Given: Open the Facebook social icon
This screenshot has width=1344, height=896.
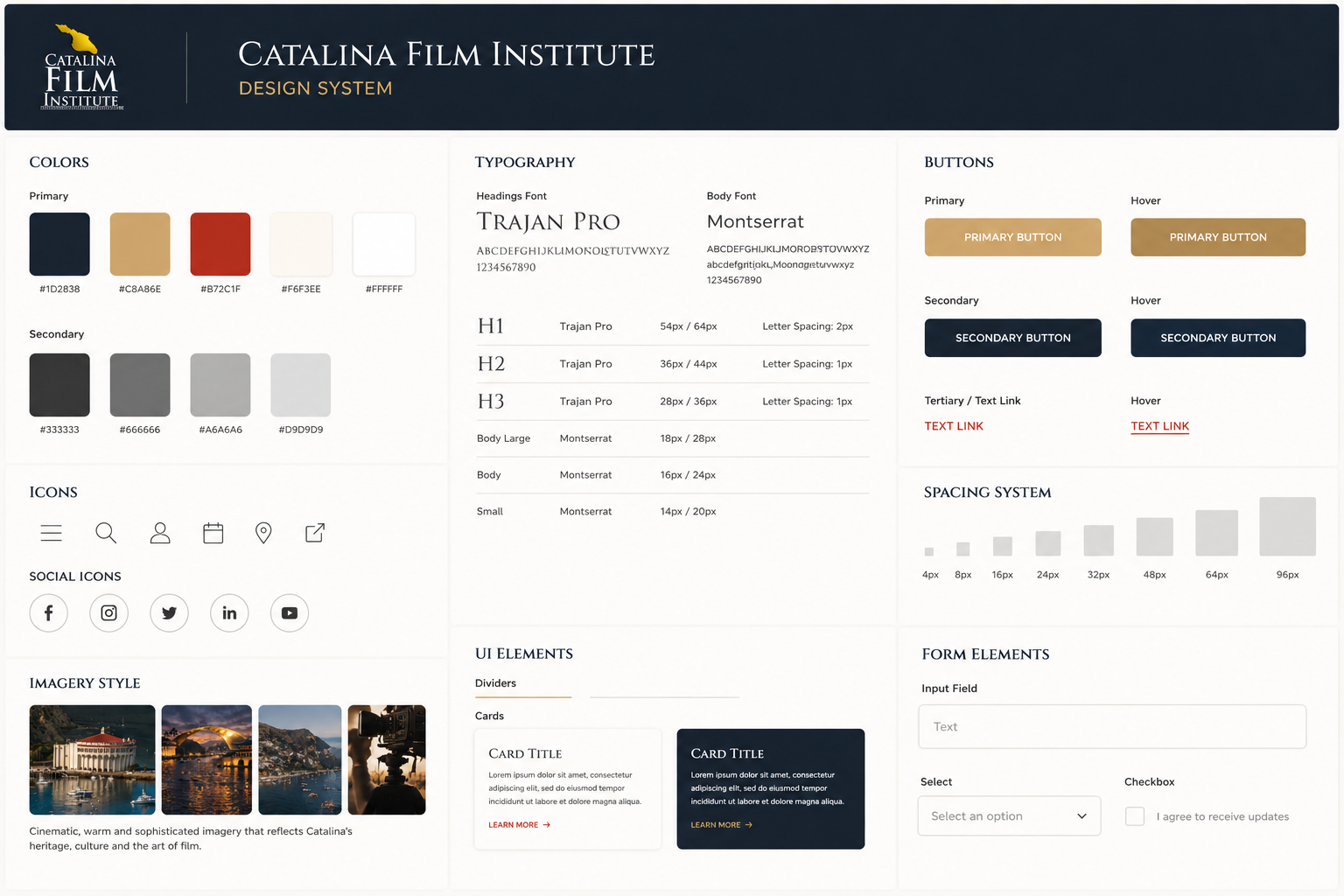Looking at the screenshot, I should (x=49, y=613).
